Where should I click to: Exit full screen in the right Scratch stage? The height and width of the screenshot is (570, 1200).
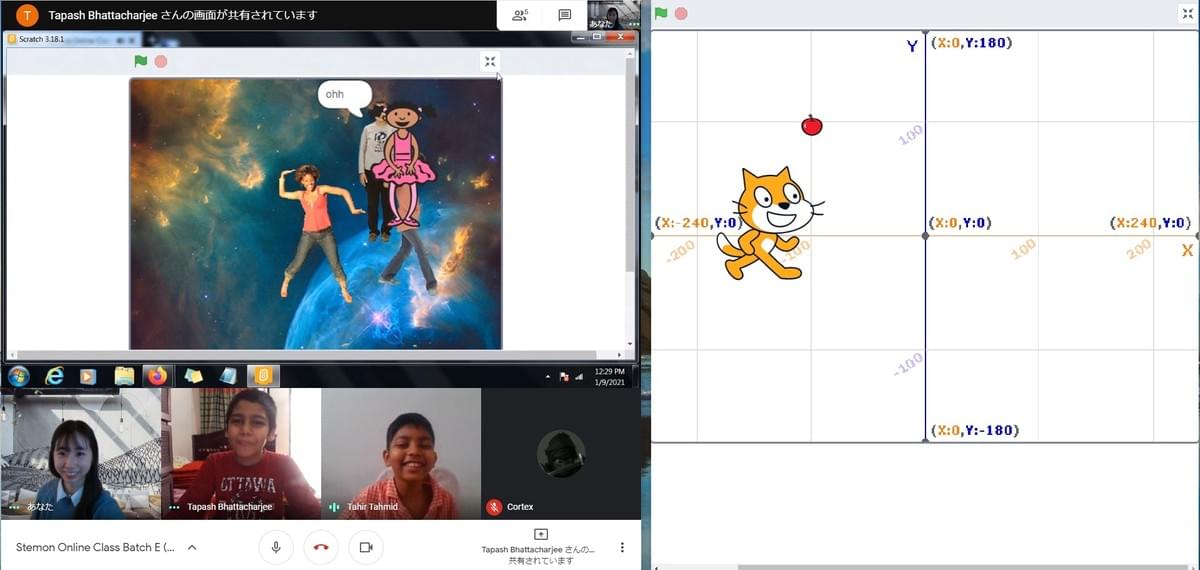tap(1187, 14)
